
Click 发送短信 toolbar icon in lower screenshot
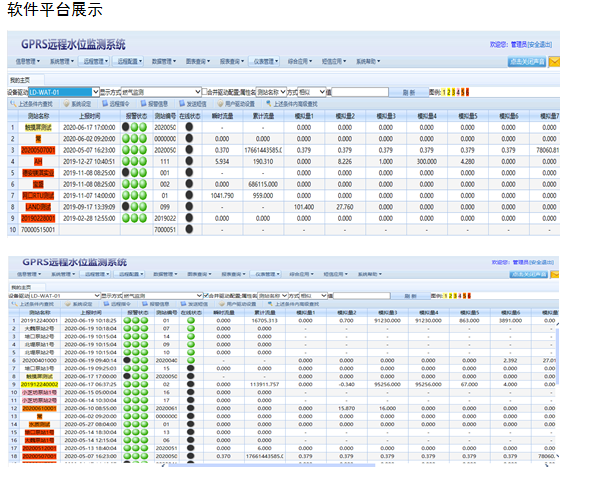coord(184,303)
